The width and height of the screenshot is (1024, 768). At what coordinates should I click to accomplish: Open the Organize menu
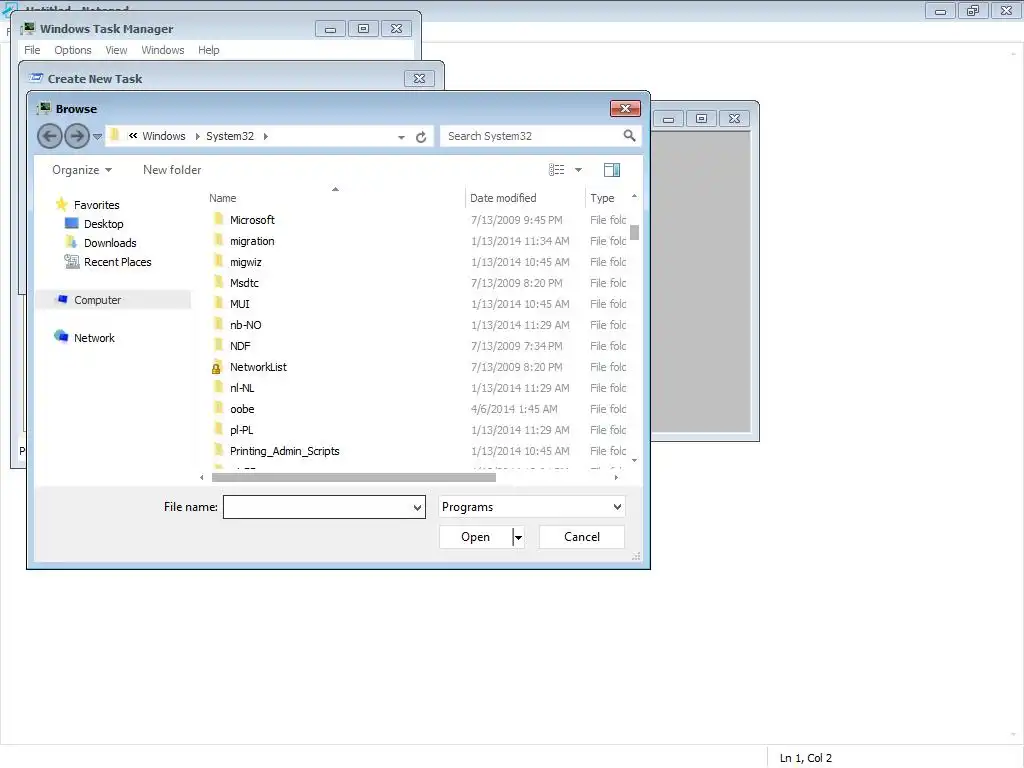point(82,170)
